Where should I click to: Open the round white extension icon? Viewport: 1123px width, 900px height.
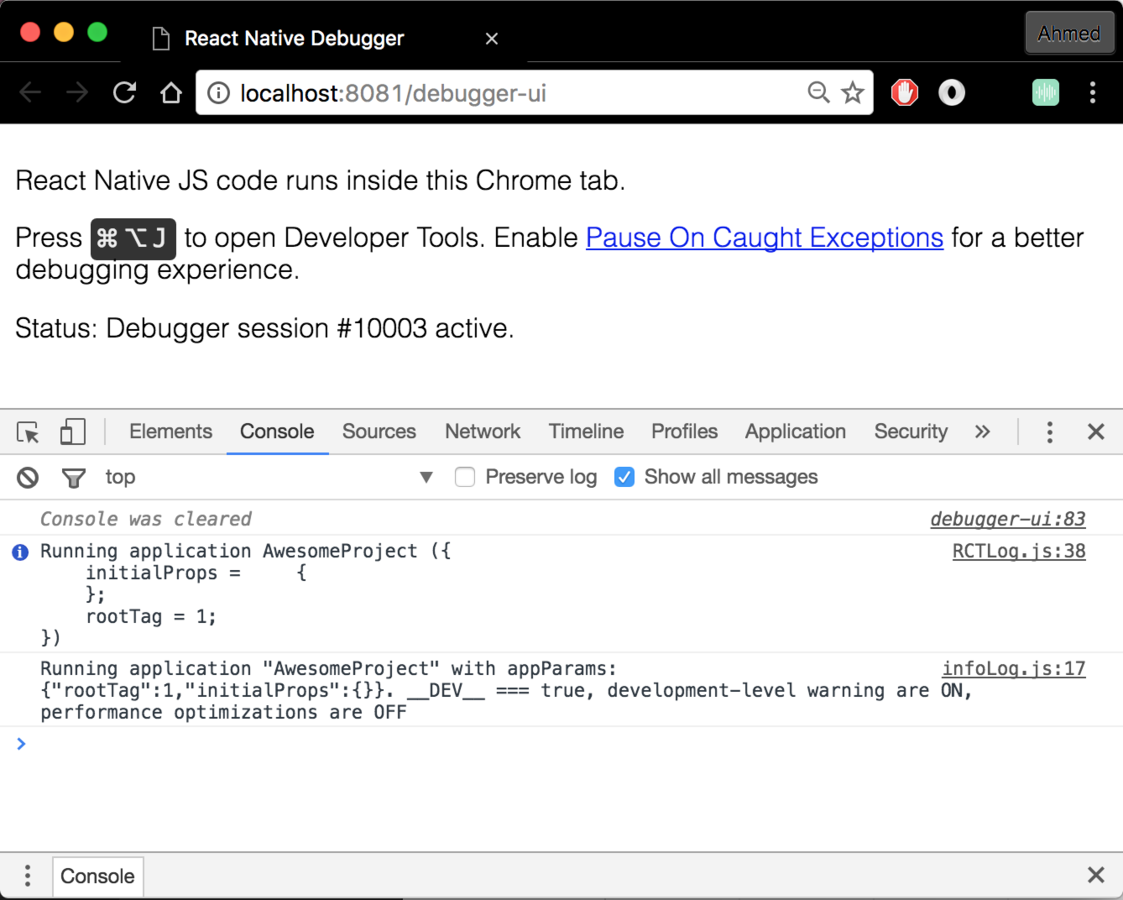tap(952, 92)
